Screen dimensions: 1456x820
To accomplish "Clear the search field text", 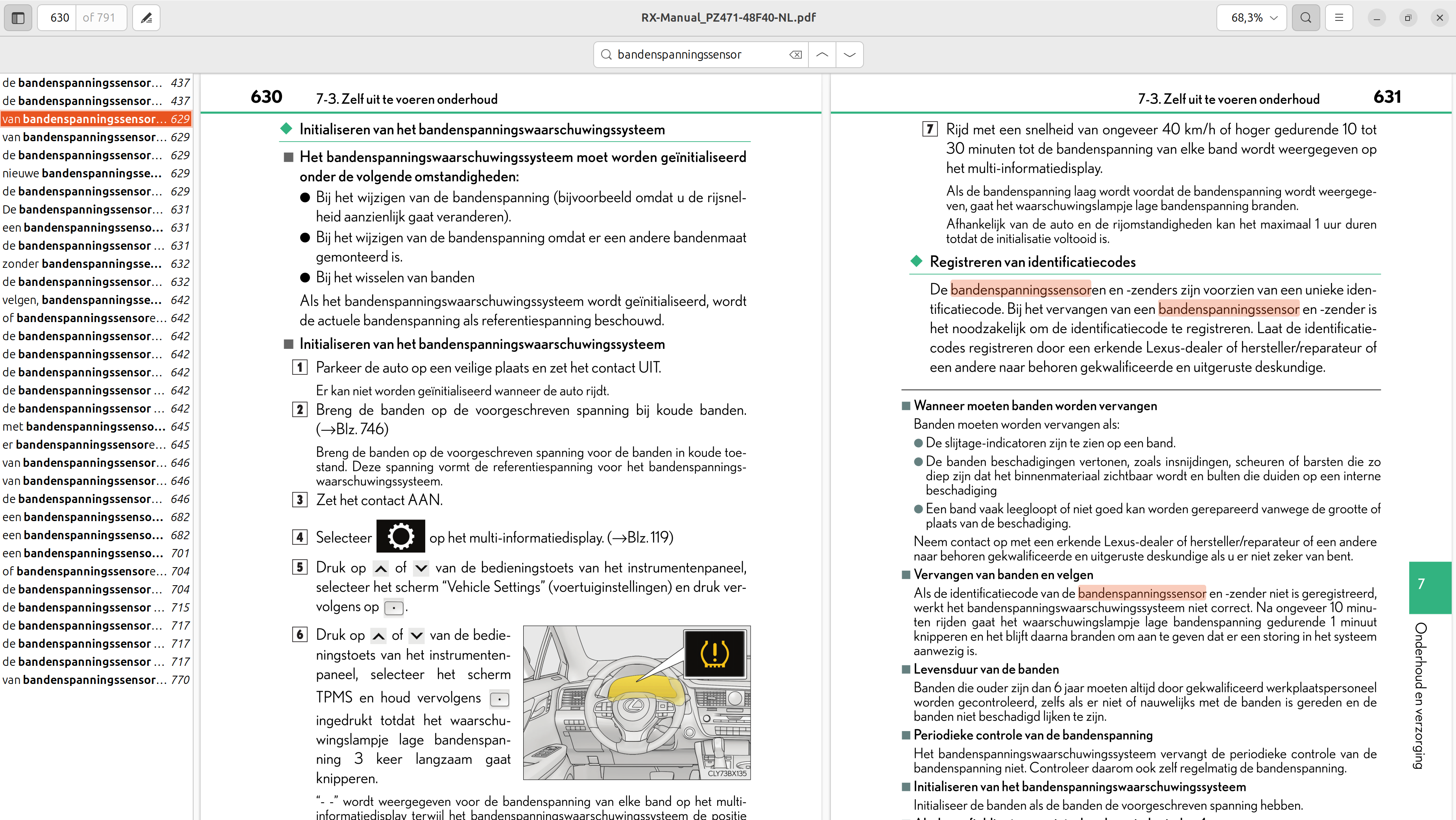I will [x=795, y=55].
